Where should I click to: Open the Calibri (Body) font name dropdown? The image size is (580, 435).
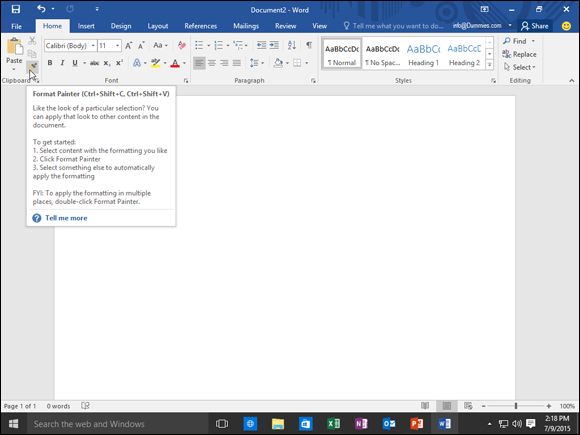pyautogui.click(x=93, y=45)
